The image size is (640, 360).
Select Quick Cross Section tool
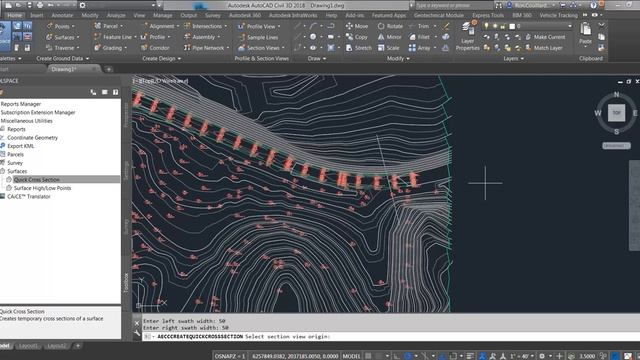point(36,180)
